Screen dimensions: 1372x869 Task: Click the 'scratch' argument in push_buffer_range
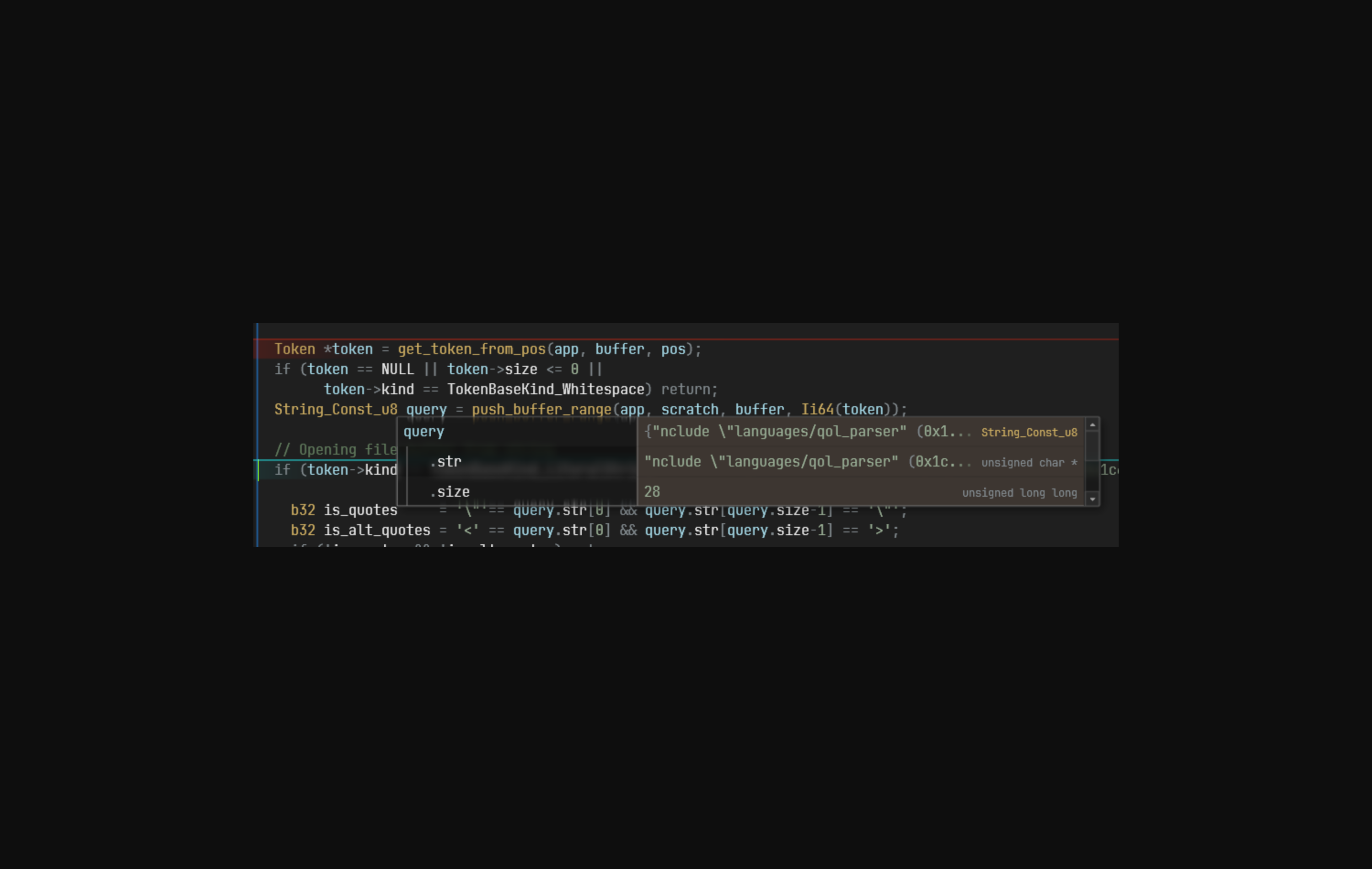coord(689,410)
